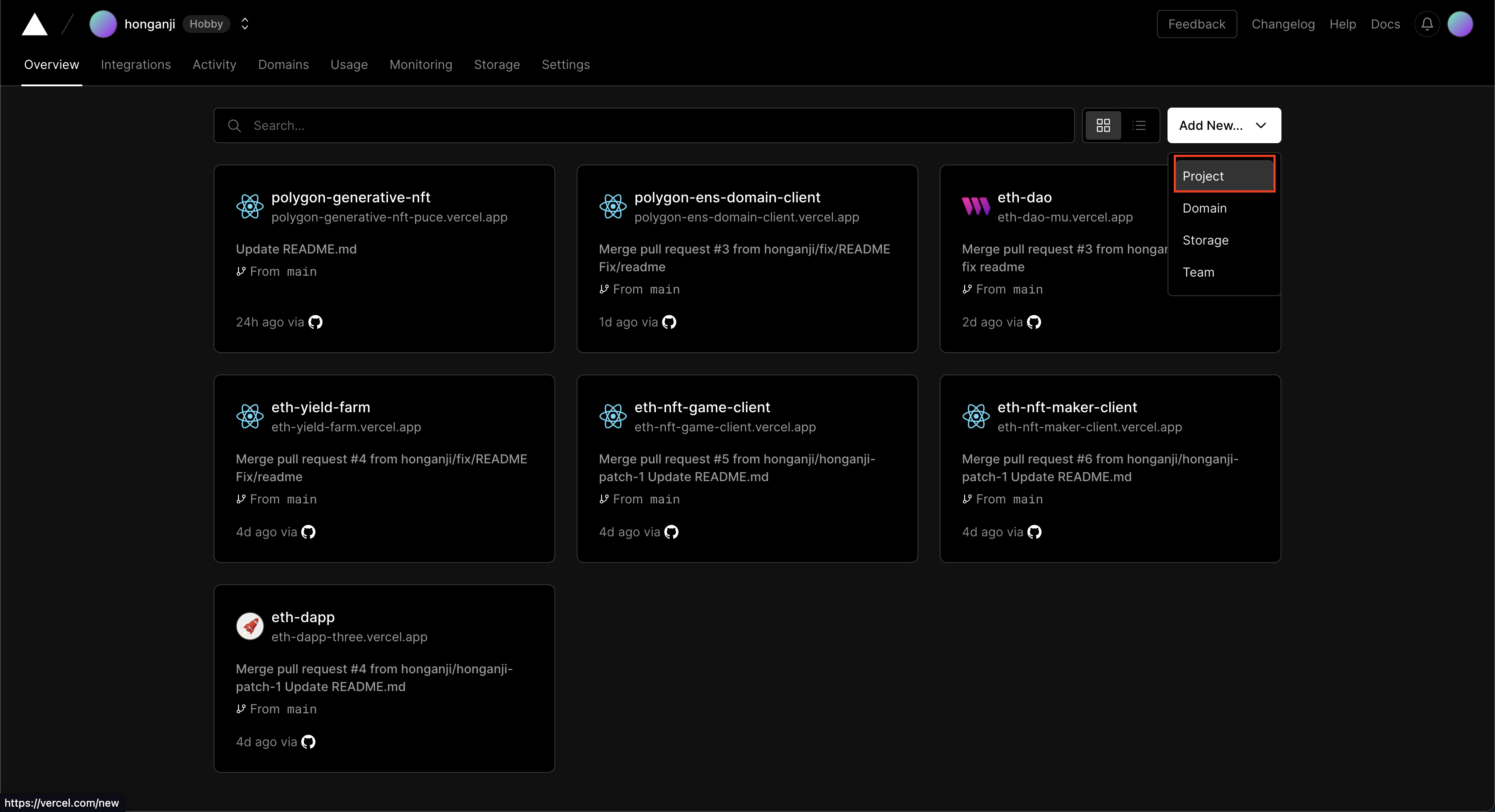
Task: Visit eth-nft-maker-client.vercel.app
Action: click(1089, 427)
